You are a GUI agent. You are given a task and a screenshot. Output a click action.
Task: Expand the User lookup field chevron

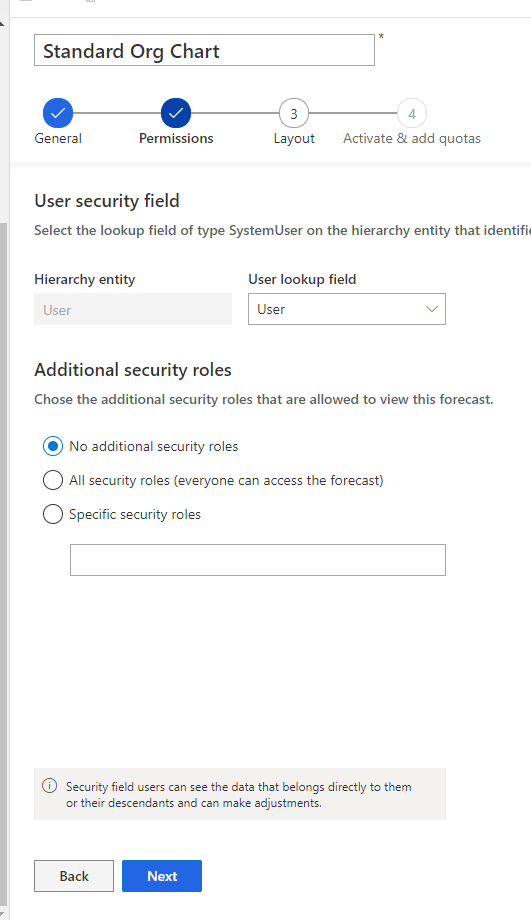432,309
